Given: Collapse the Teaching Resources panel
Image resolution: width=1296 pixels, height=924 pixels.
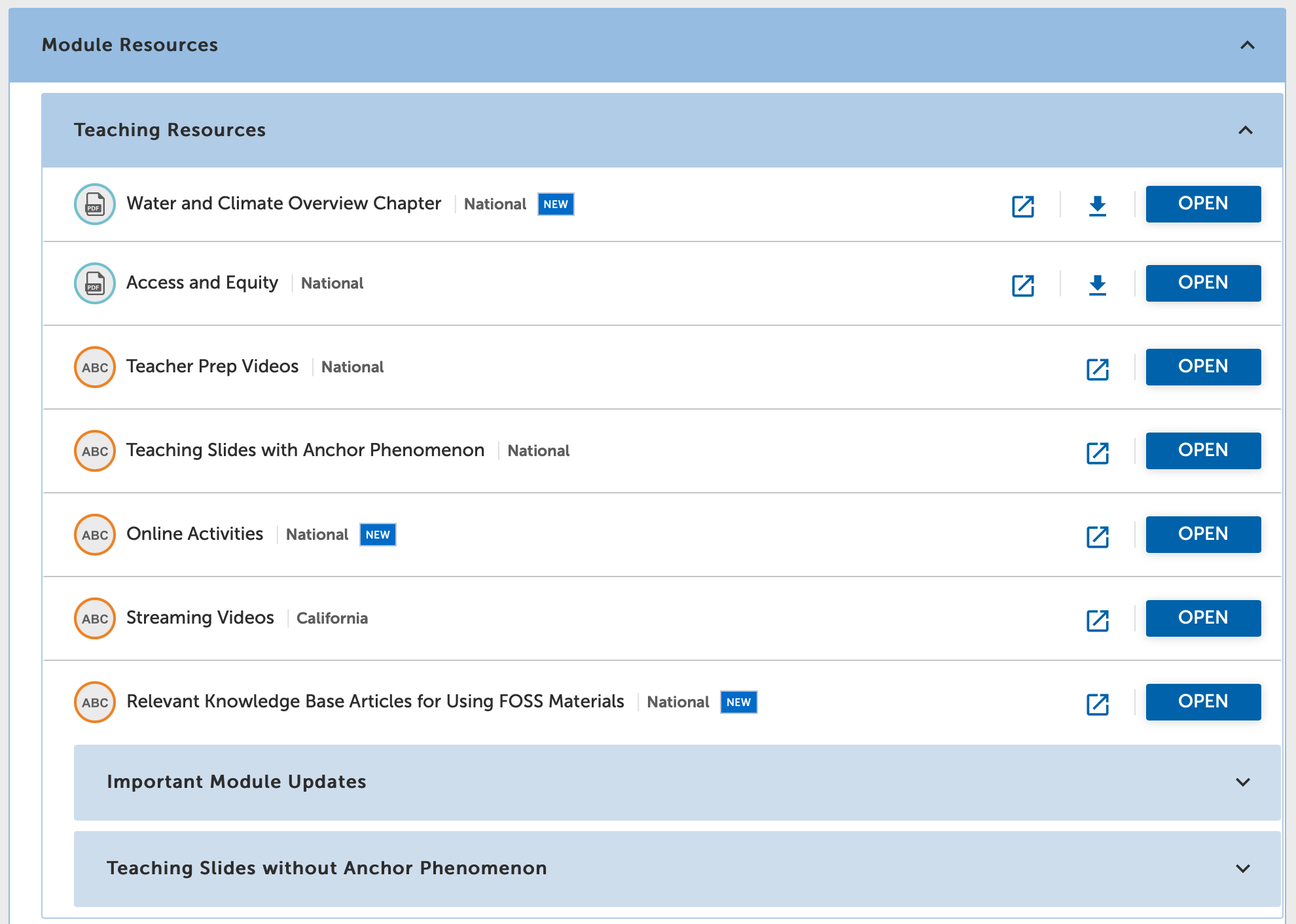Looking at the screenshot, I should point(1245,130).
